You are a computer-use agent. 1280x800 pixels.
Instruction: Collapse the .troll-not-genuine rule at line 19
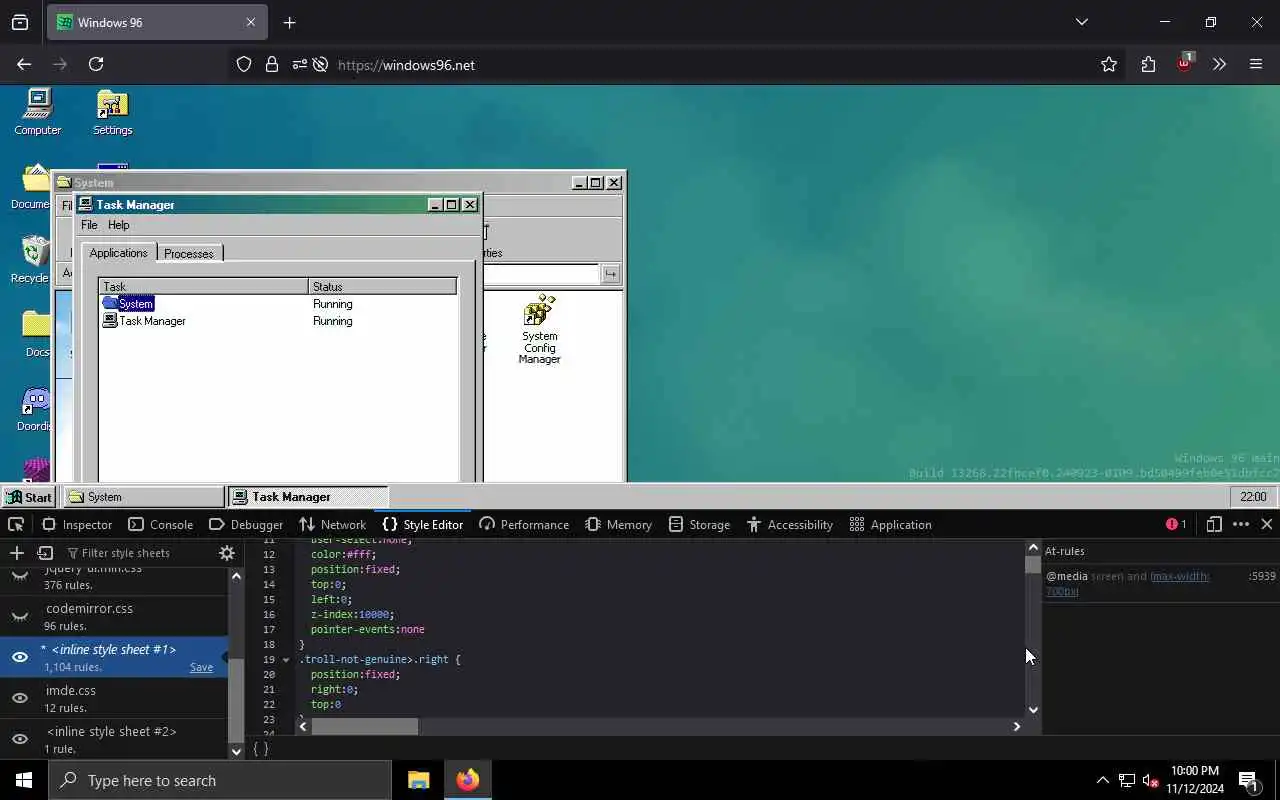click(286, 660)
